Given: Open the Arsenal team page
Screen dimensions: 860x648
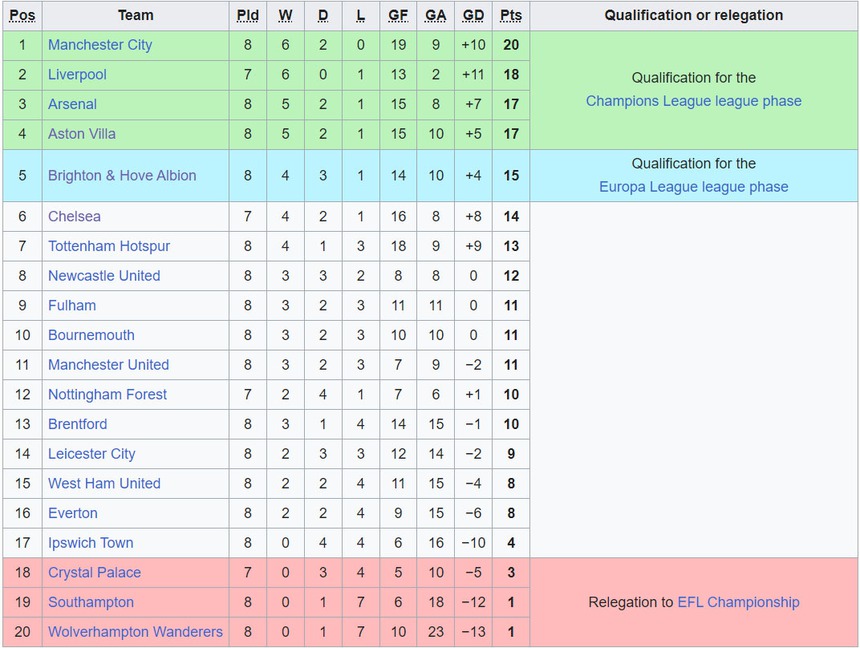Looking at the screenshot, I should (x=72, y=104).
